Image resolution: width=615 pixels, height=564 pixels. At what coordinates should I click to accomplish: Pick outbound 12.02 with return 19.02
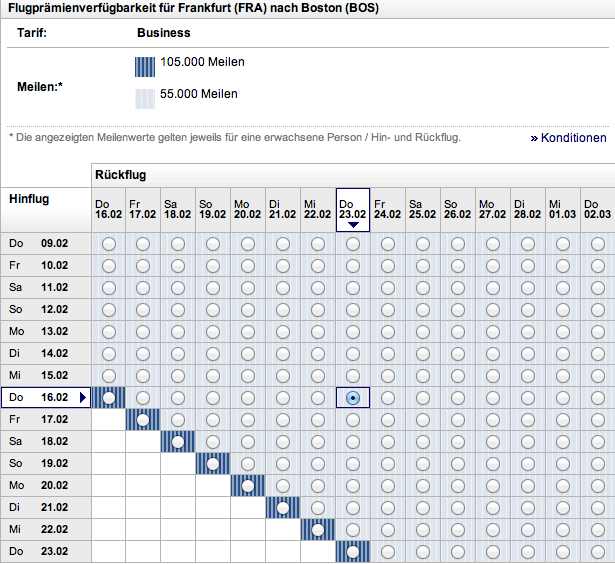tap(213, 310)
